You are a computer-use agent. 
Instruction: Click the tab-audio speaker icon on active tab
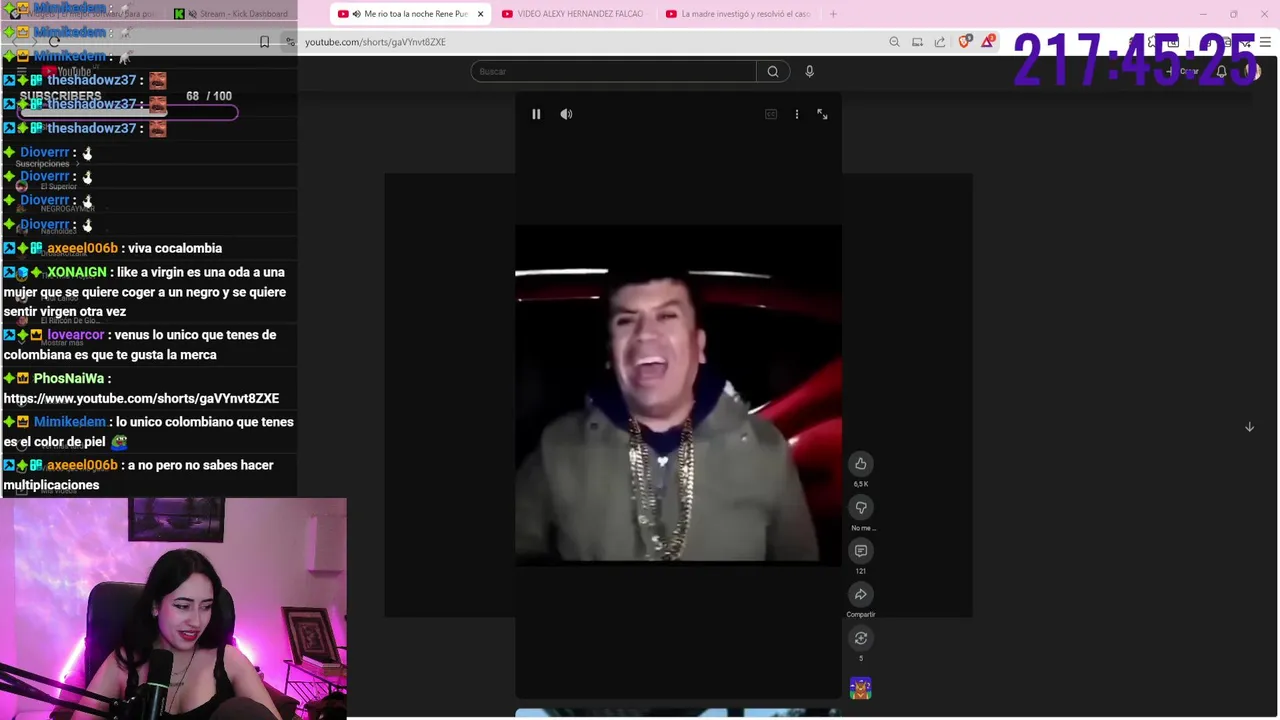click(x=357, y=14)
